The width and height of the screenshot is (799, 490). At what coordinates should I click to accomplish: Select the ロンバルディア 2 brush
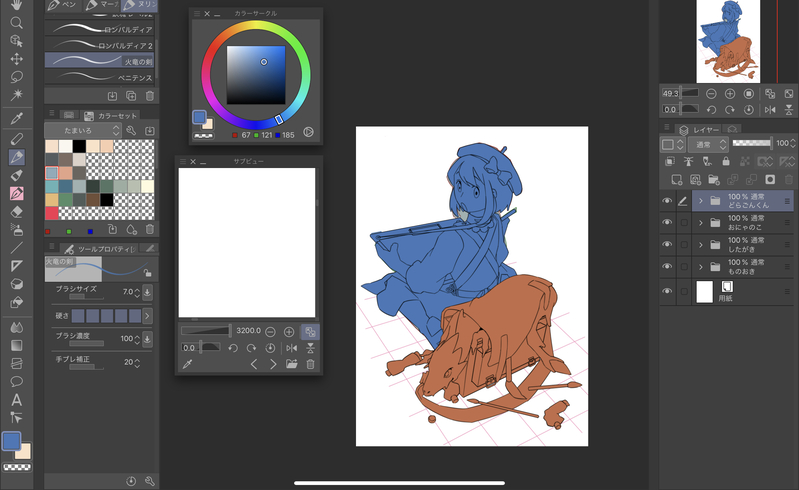pyautogui.click(x=100, y=45)
